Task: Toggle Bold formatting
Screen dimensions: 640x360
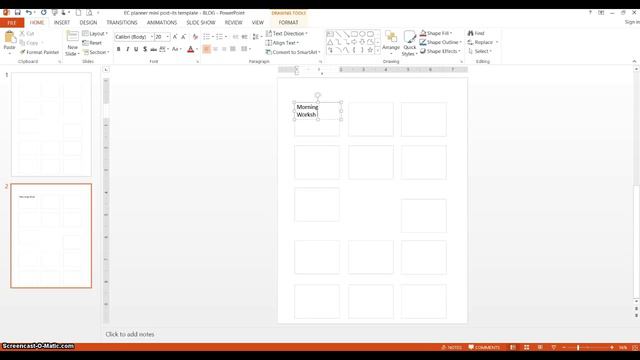Action: click(119, 49)
